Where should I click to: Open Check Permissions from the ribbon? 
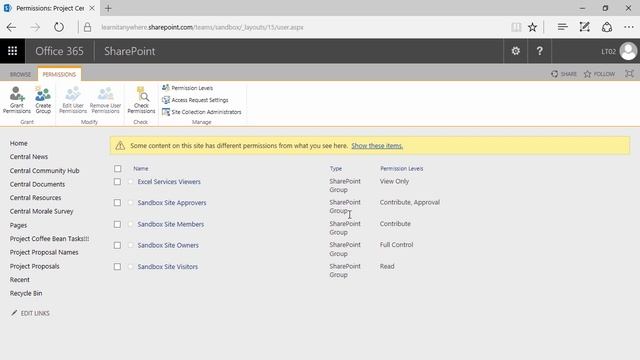[141, 100]
